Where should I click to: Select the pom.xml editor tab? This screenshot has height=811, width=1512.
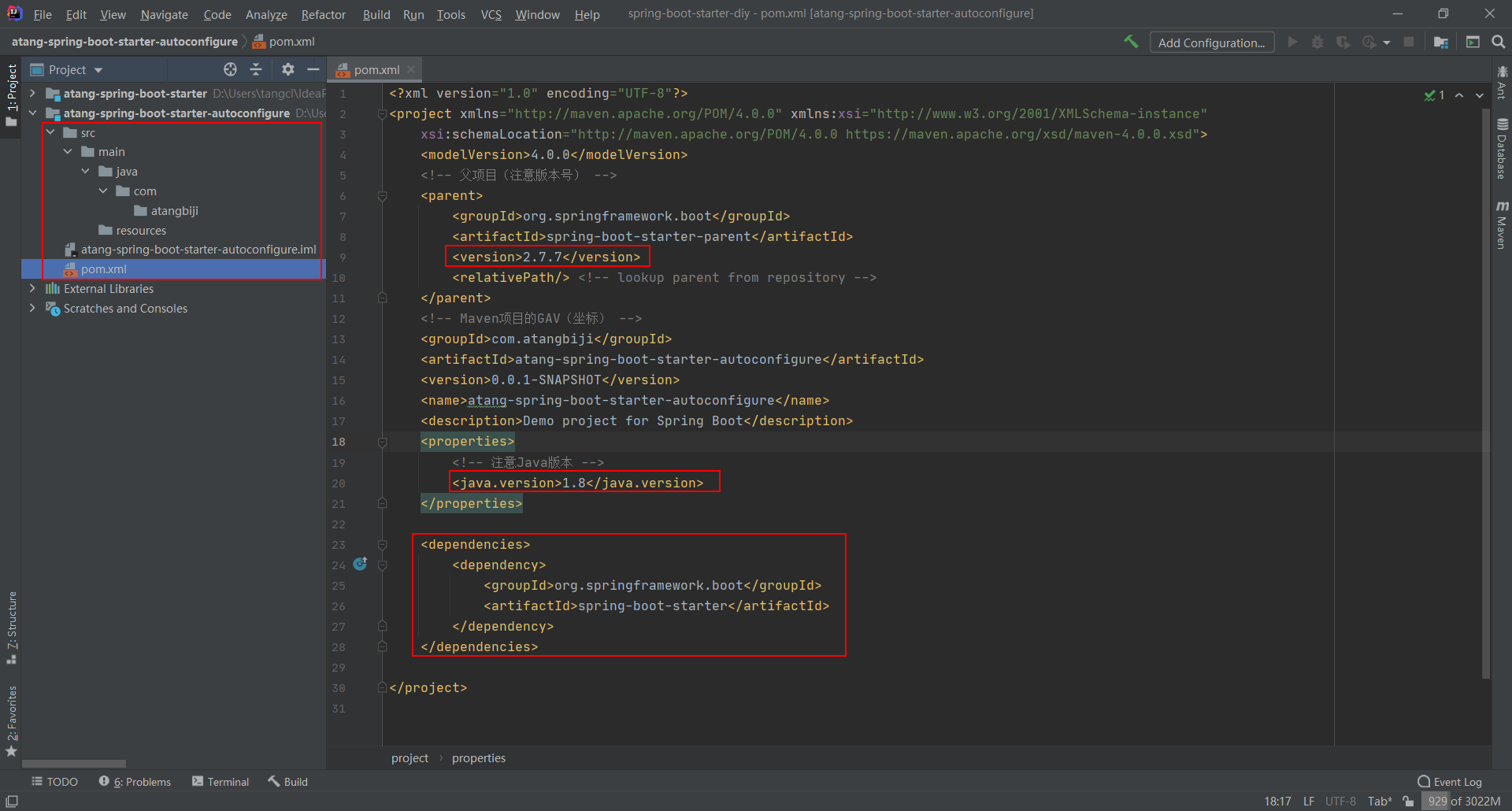pos(374,69)
